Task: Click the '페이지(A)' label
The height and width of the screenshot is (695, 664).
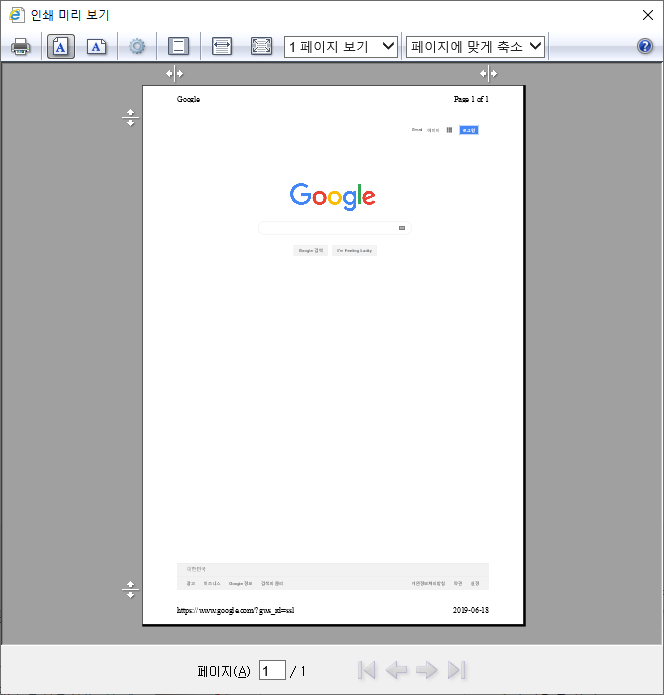Action: click(224, 671)
